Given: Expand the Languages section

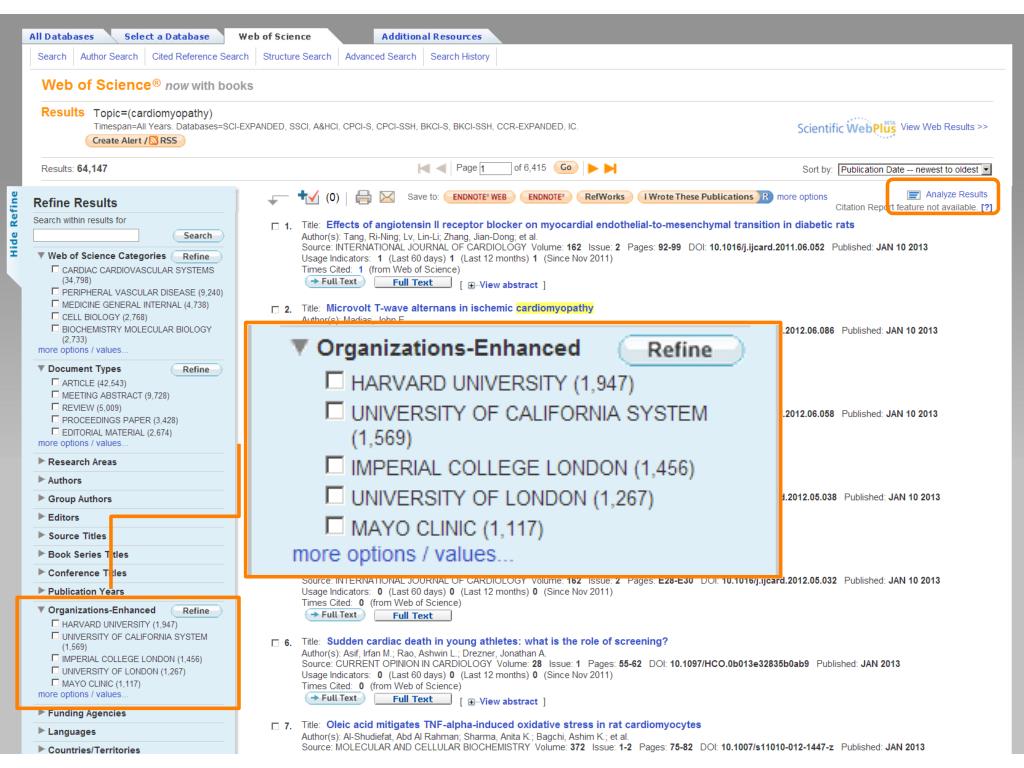Looking at the screenshot, I should [x=41, y=731].
